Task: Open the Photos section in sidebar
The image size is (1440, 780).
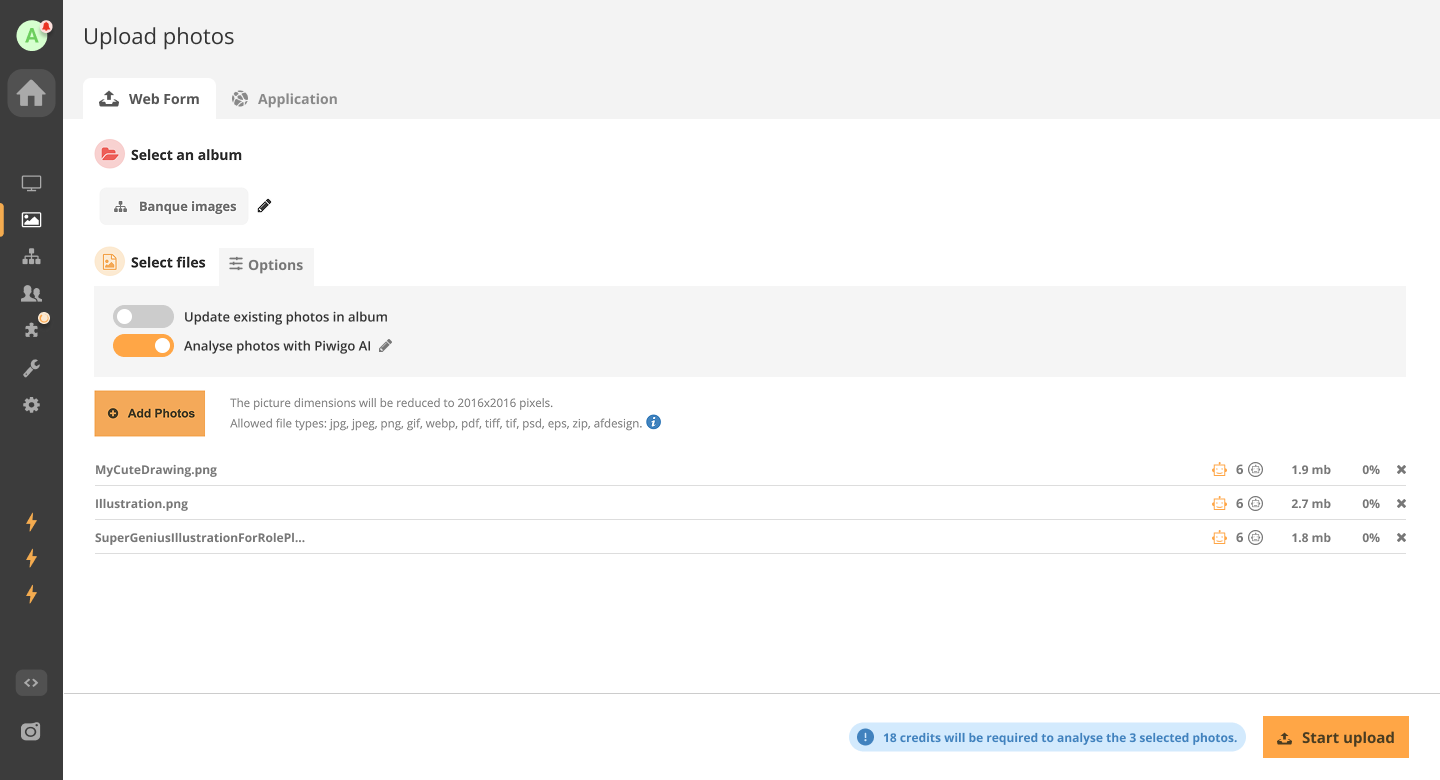Action: (x=31, y=220)
